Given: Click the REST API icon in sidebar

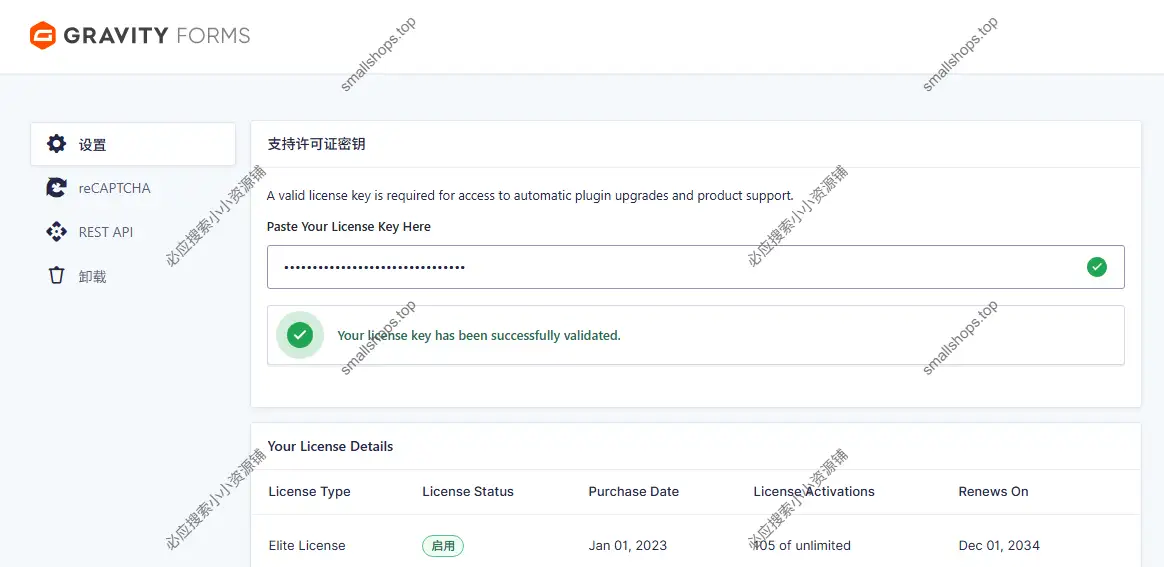Looking at the screenshot, I should click(57, 232).
